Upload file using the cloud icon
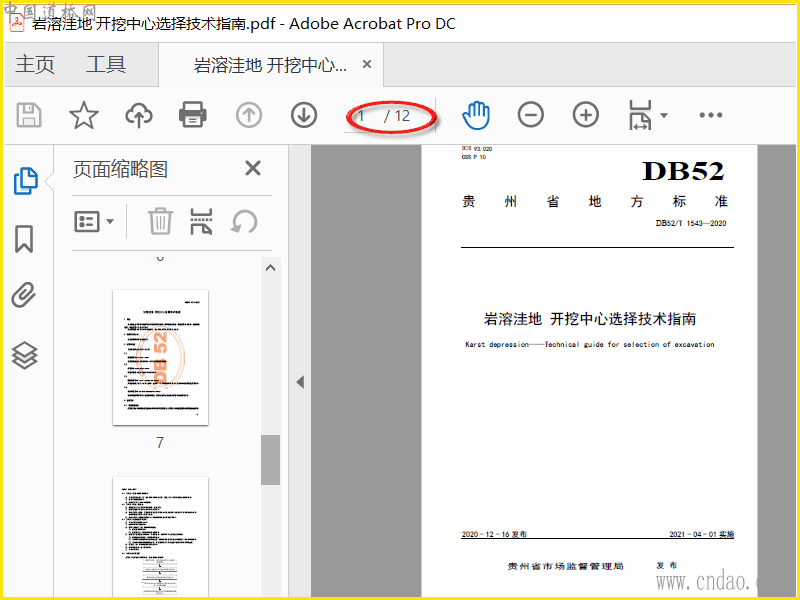The height and width of the screenshot is (600, 800). 139,115
